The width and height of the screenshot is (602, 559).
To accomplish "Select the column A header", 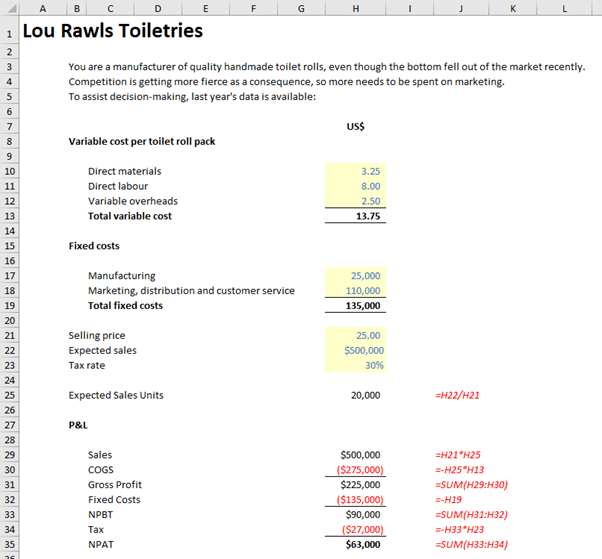I will 41,8.
